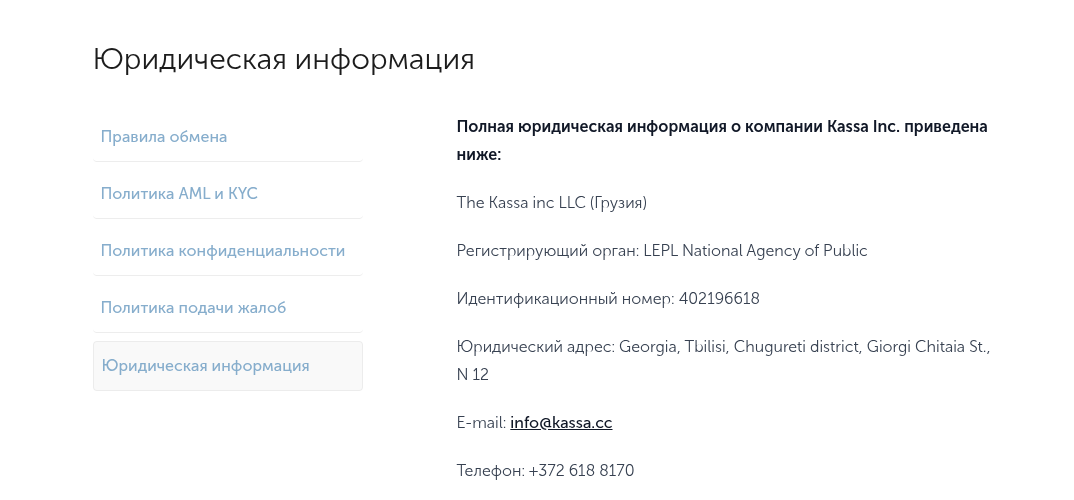Go to Политика конфиденциальности section
This screenshot has height=500, width=1074.
223,251
